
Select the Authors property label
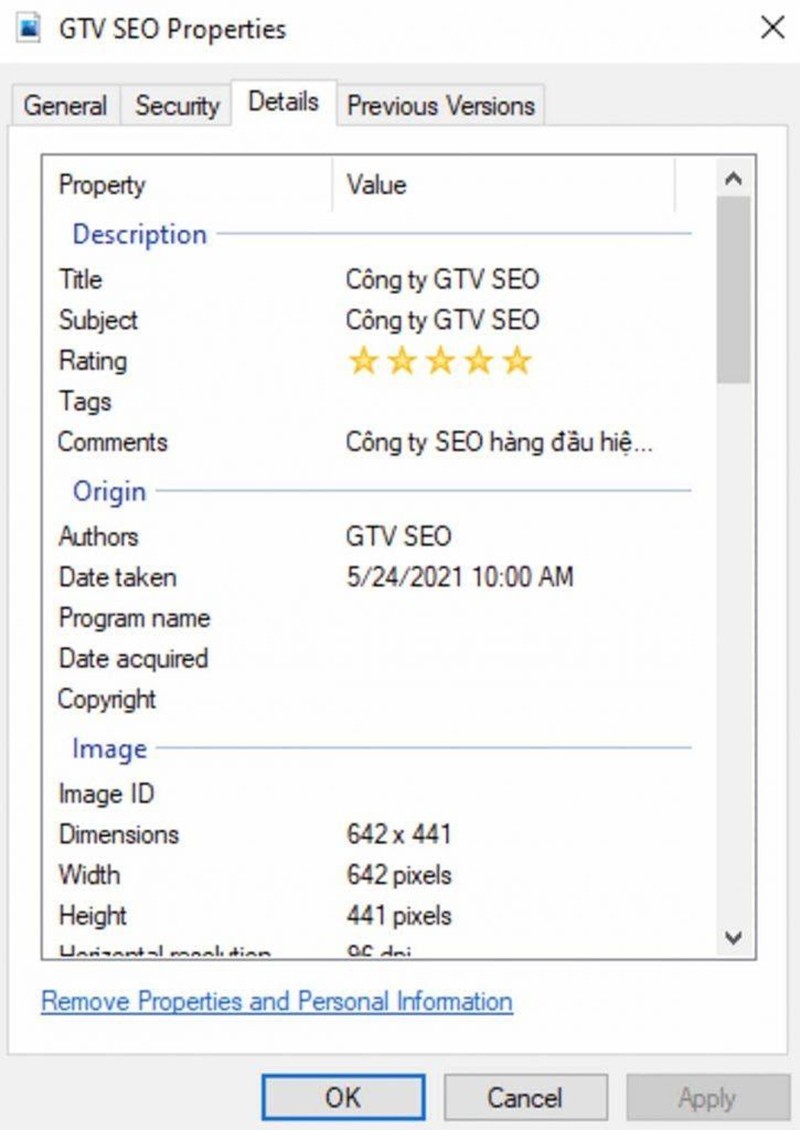coord(98,536)
